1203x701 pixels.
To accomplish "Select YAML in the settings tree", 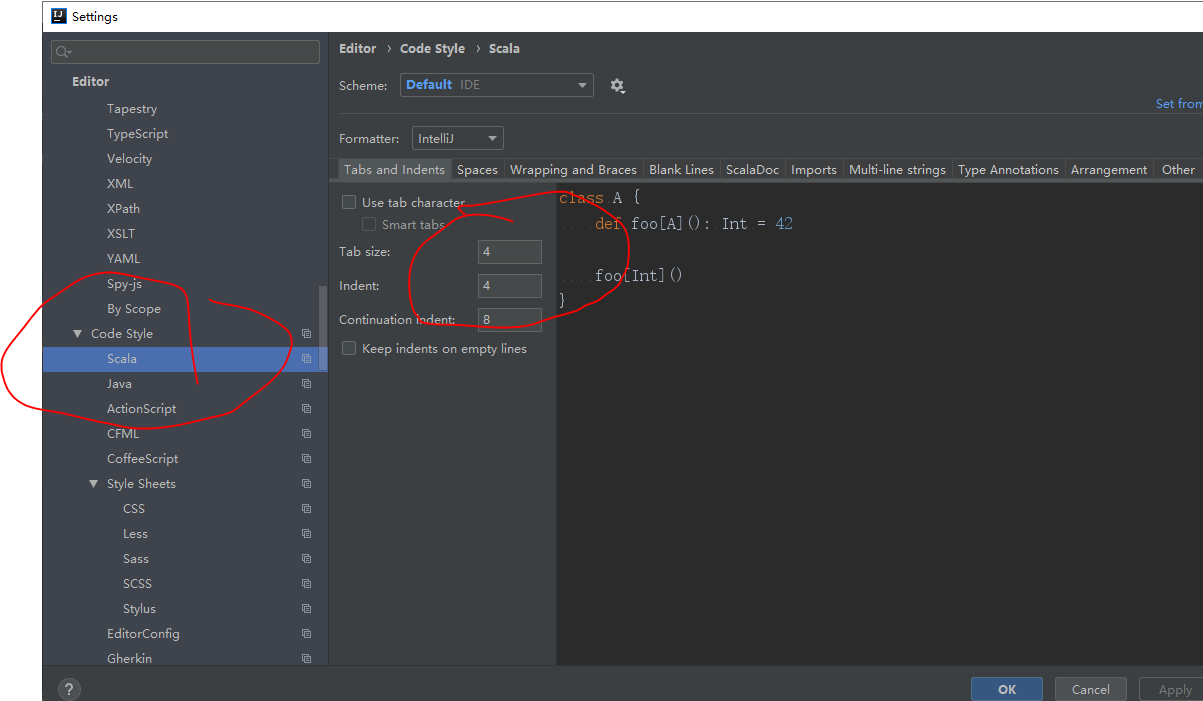I will coord(123,259).
